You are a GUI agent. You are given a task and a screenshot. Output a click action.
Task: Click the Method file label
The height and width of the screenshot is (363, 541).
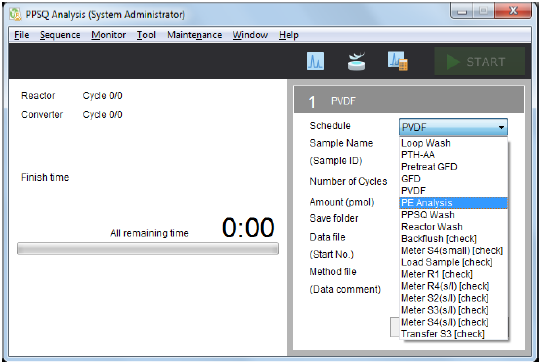(333, 272)
